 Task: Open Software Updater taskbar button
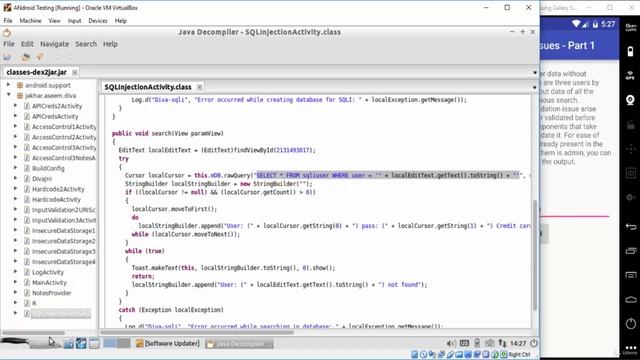168,344
